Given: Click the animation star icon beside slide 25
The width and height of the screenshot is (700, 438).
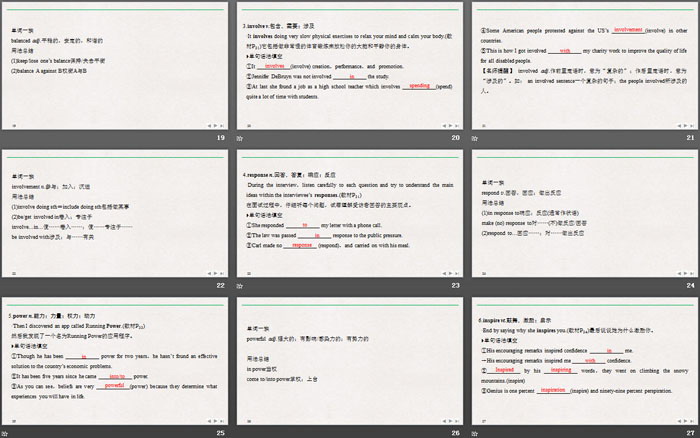Looking at the screenshot, I should click(x=5, y=434).
